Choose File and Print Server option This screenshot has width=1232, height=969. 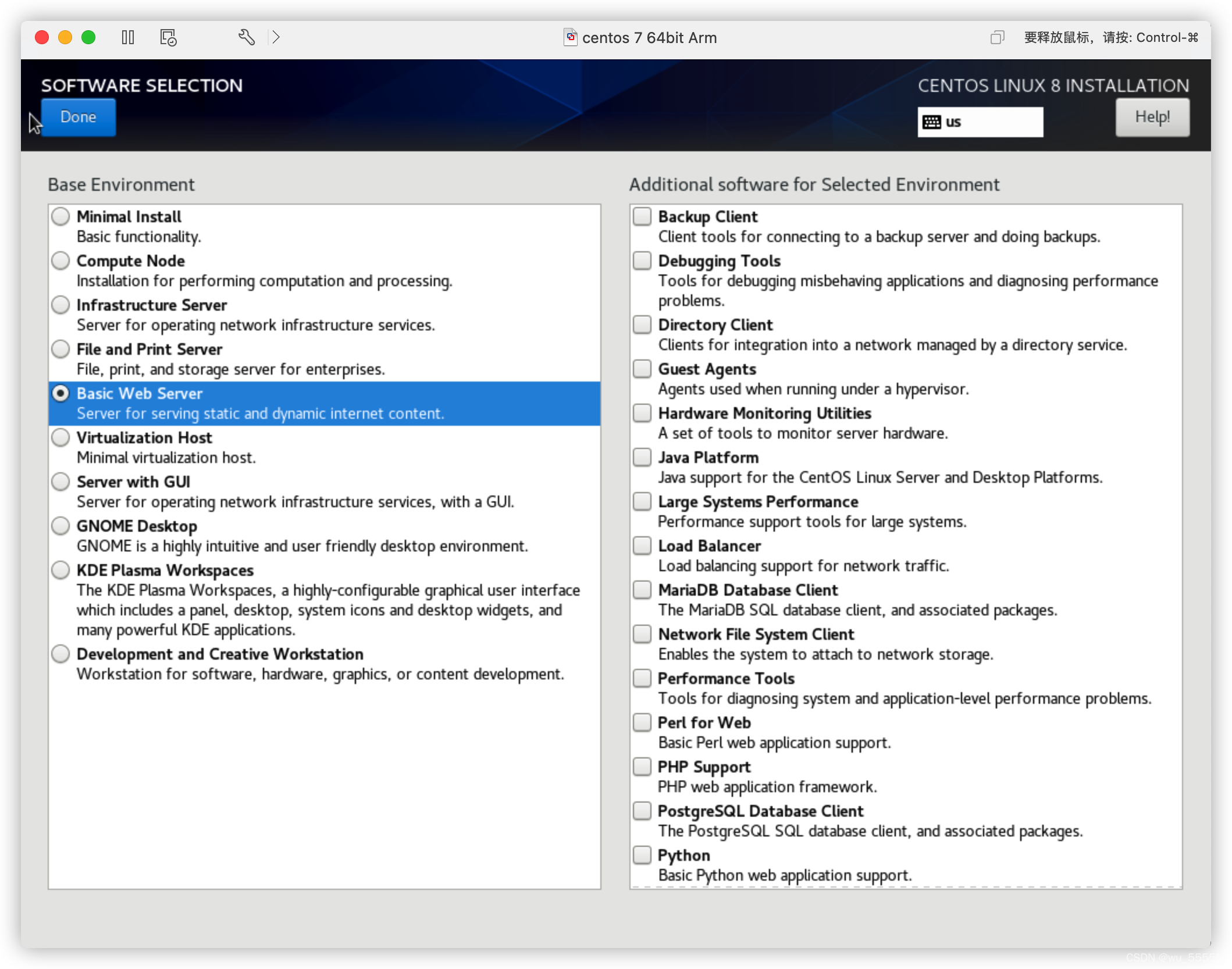click(60, 349)
